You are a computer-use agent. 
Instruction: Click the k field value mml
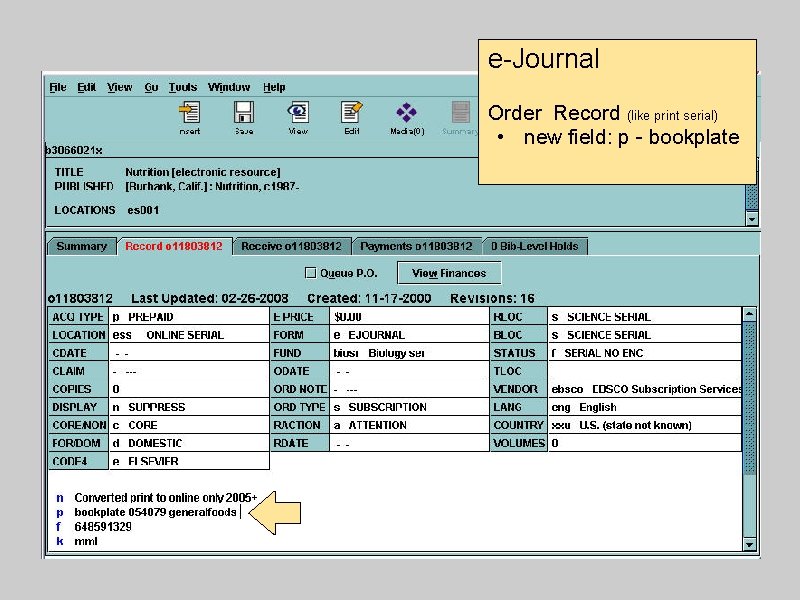tap(86, 541)
